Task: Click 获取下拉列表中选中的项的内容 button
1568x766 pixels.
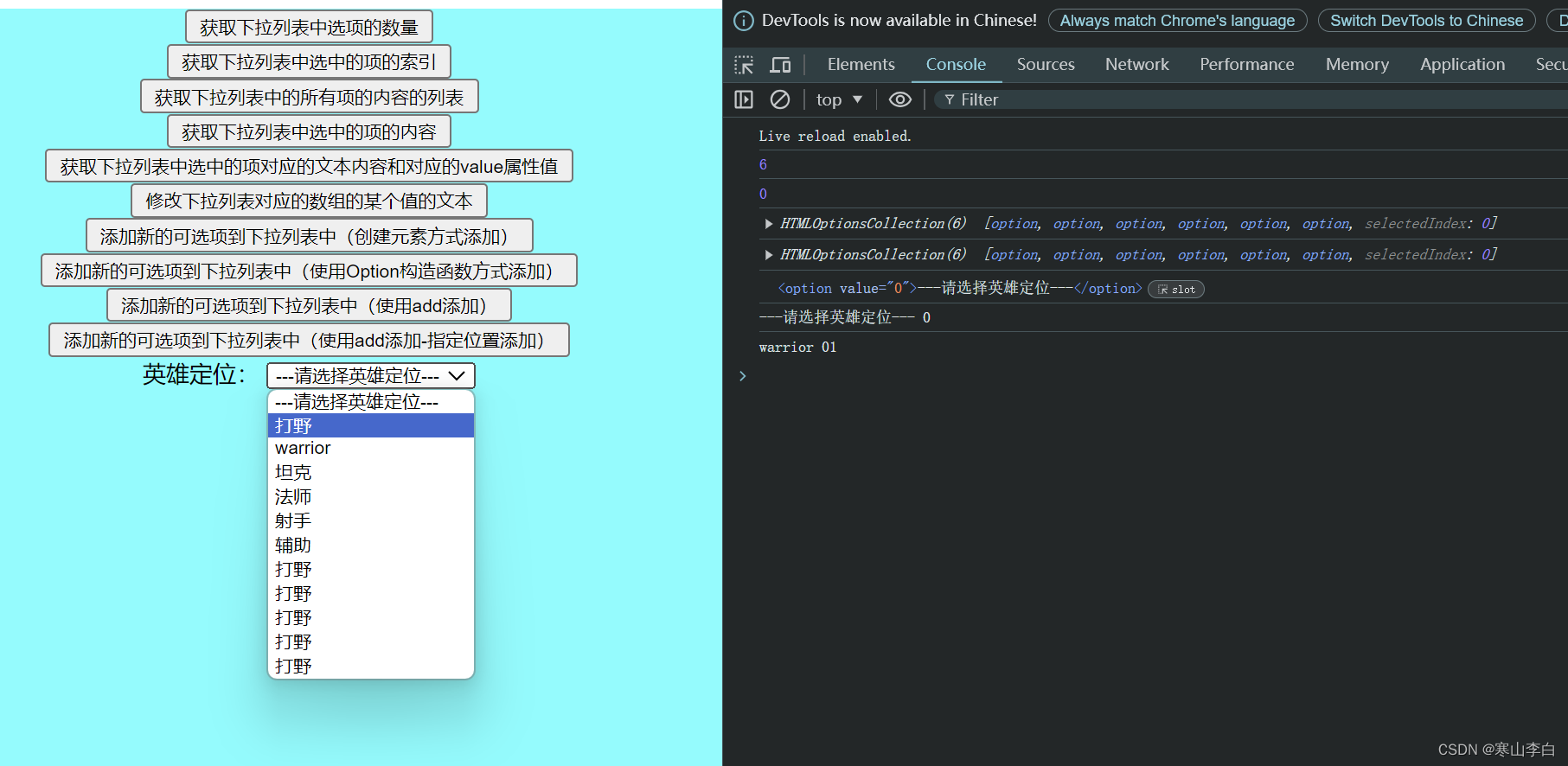Action: pyautogui.click(x=309, y=131)
